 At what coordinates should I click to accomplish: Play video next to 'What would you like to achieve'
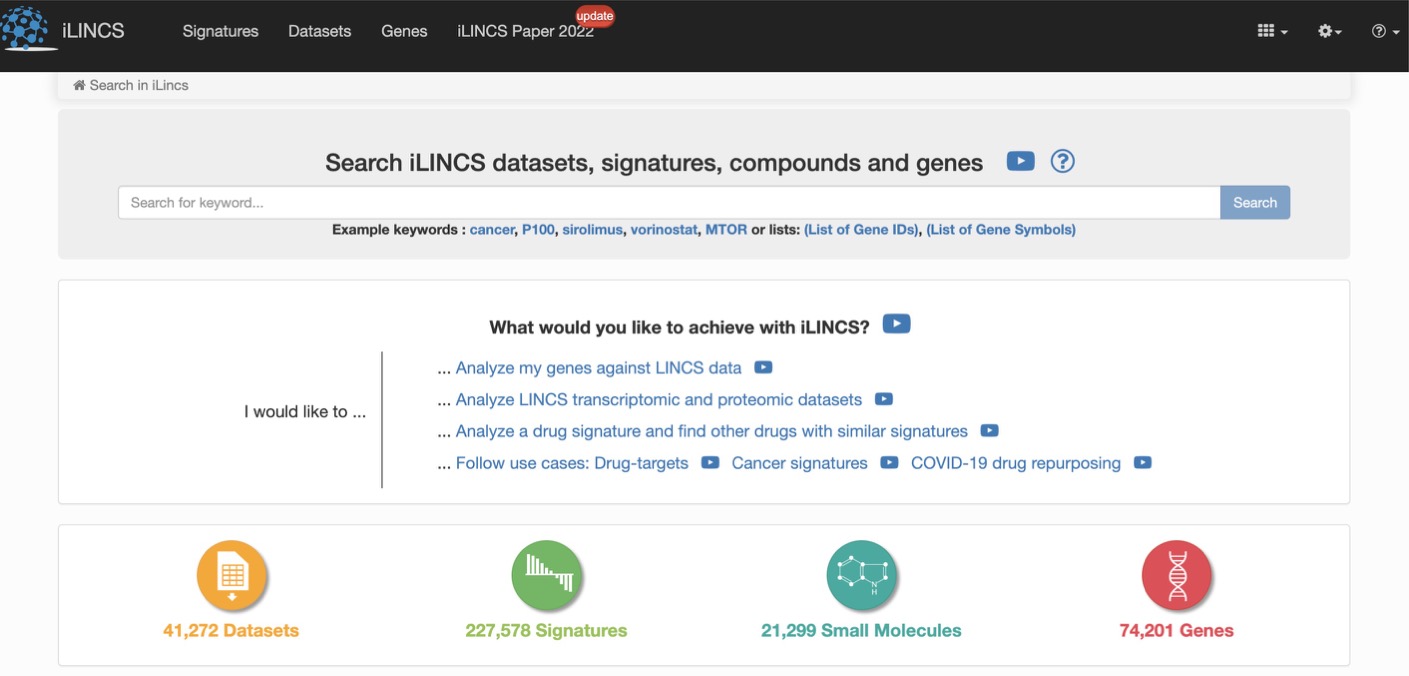[x=896, y=324]
